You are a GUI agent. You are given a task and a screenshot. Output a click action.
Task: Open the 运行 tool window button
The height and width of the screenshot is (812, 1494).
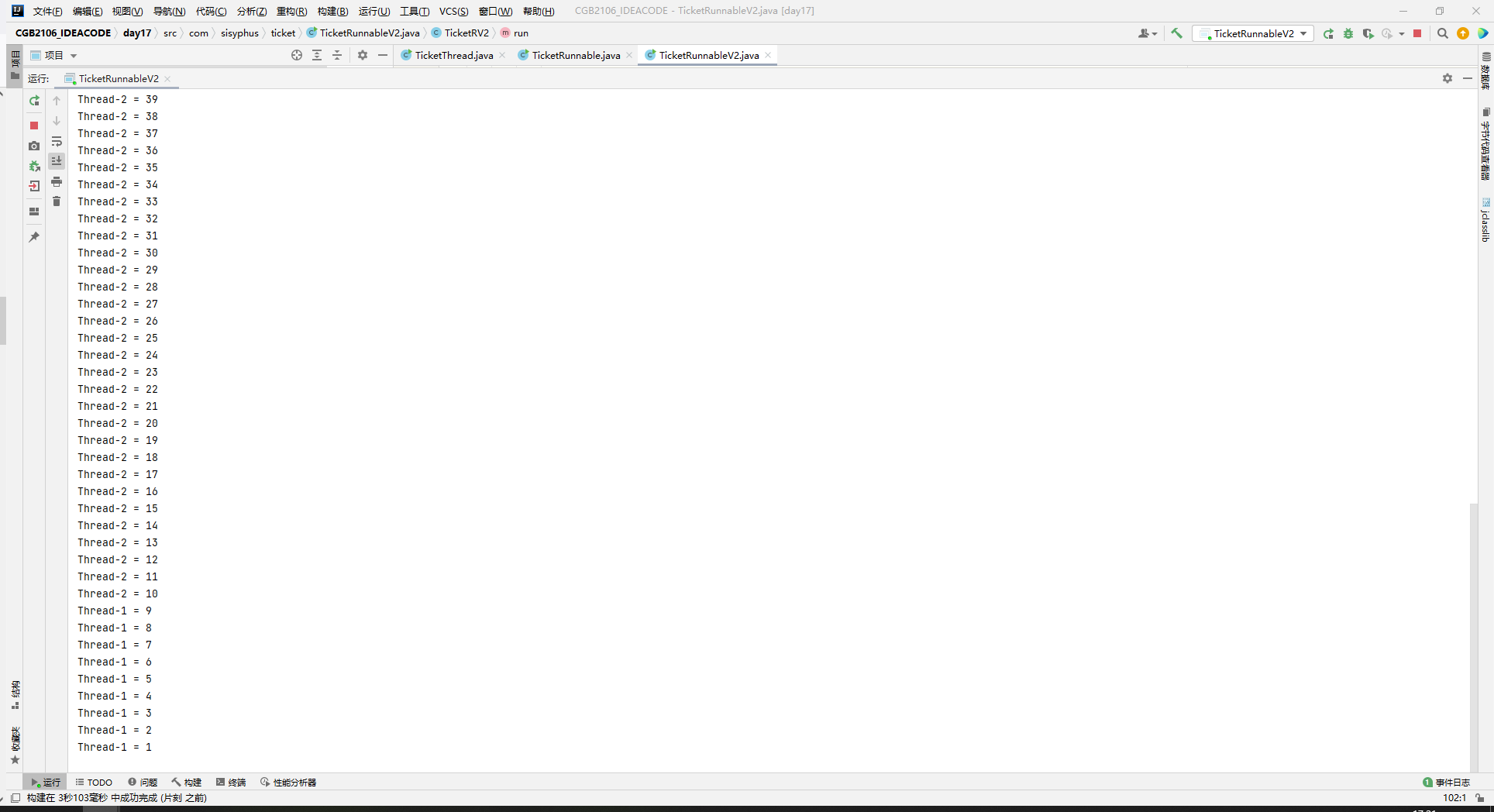[46, 783]
